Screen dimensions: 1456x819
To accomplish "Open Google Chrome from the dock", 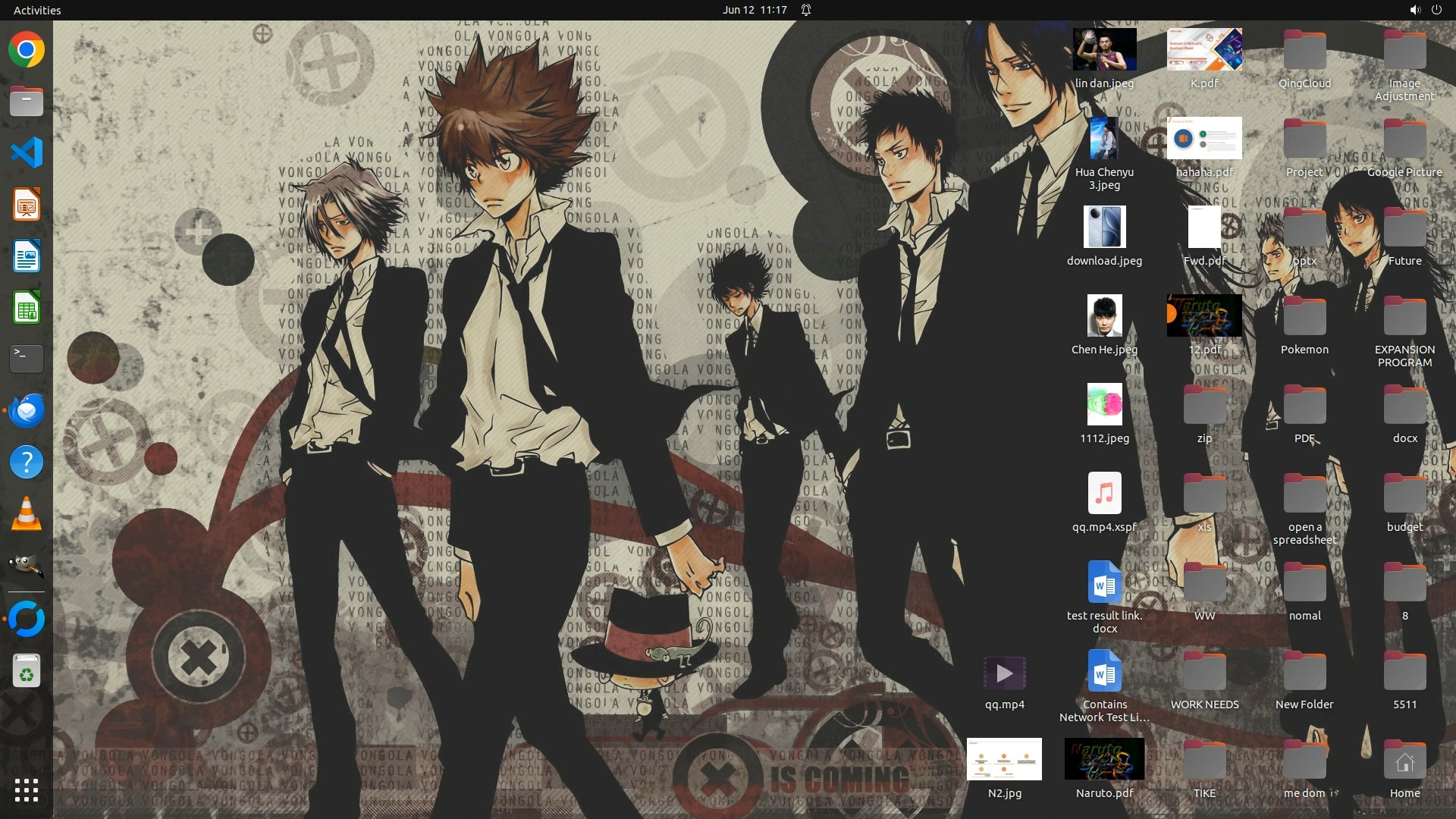I will click(x=27, y=50).
